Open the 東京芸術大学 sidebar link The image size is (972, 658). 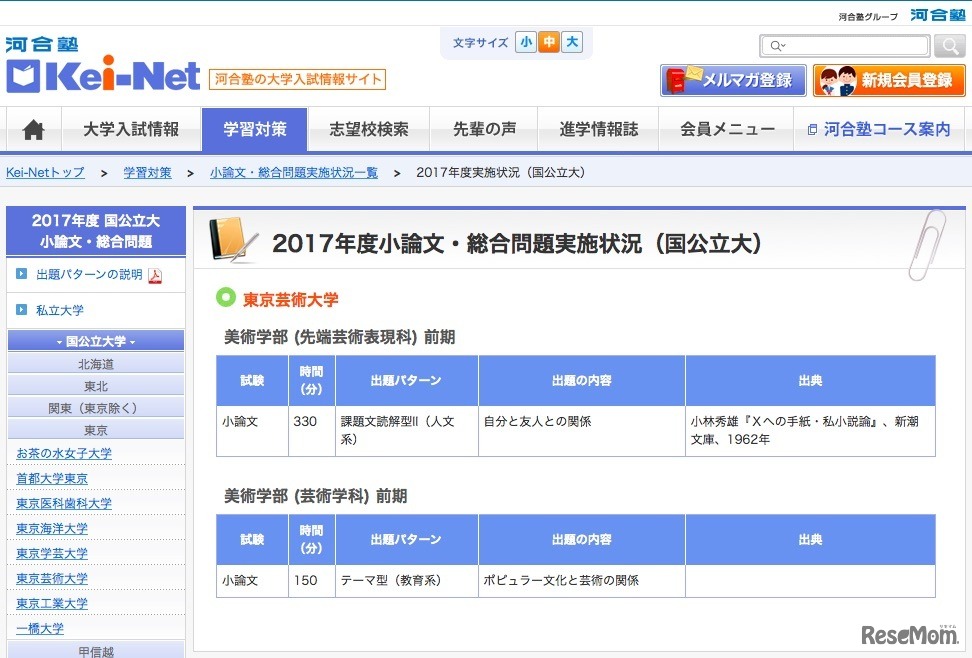[x=51, y=578]
